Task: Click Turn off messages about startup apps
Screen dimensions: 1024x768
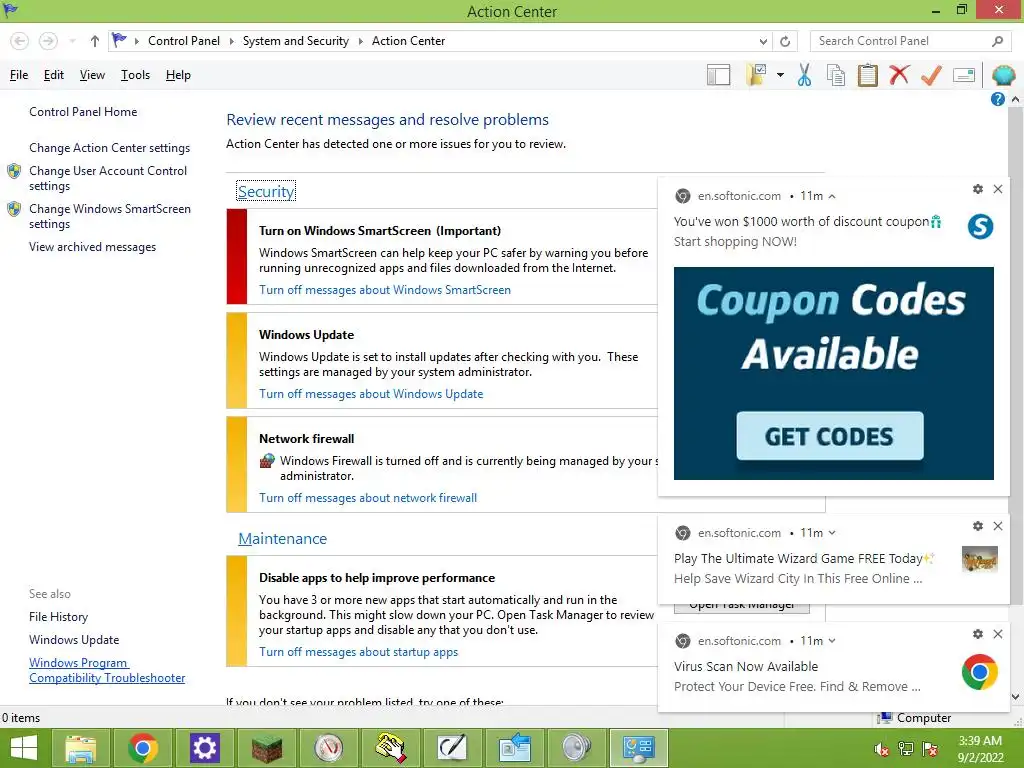Action: pyautogui.click(x=359, y=652)
